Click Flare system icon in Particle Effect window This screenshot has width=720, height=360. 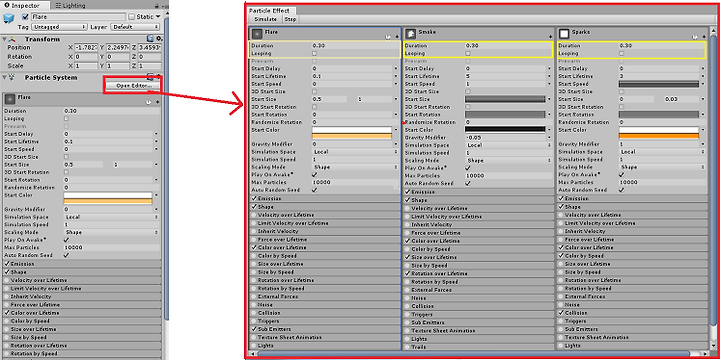coord(258,34)
